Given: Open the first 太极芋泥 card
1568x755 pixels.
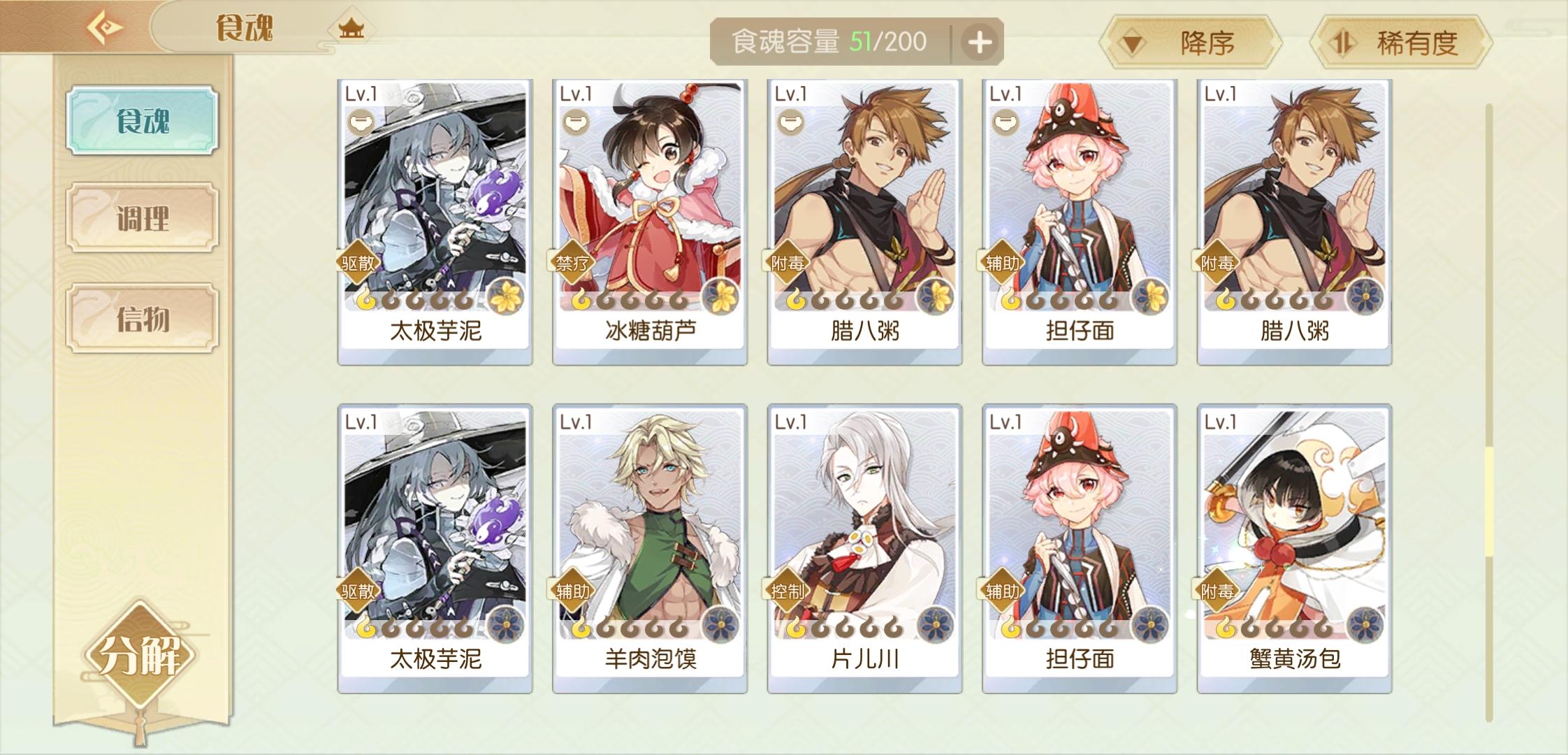Looking at the screenshot, I should (x=435, y=222).
